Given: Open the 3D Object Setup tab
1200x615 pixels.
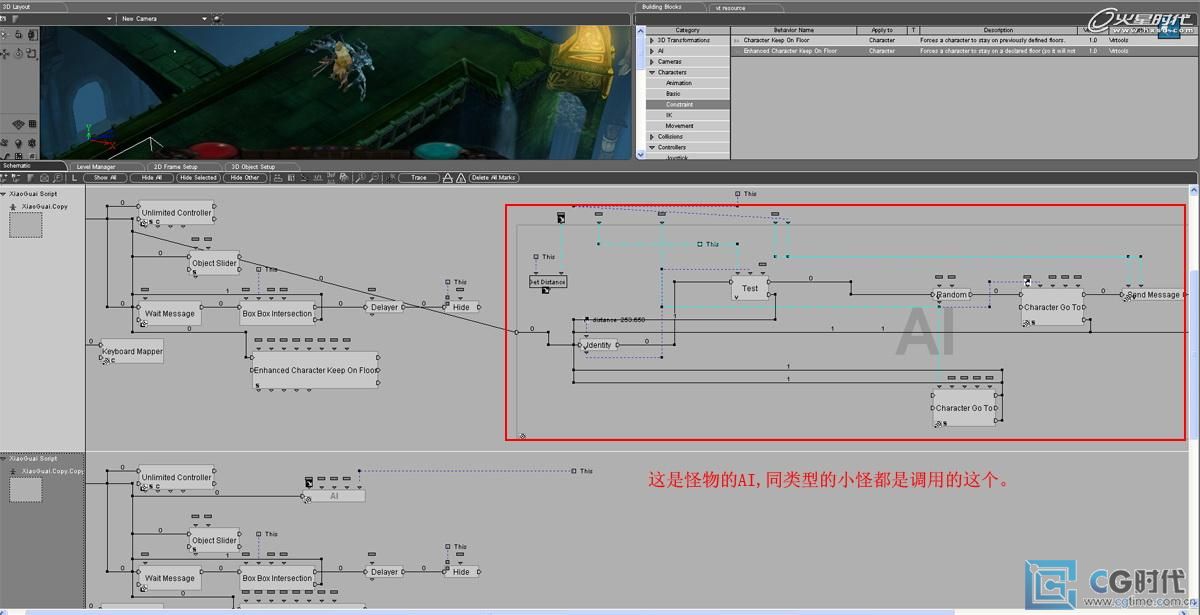Looking at the screenshot, I should [x=253, y=167].
